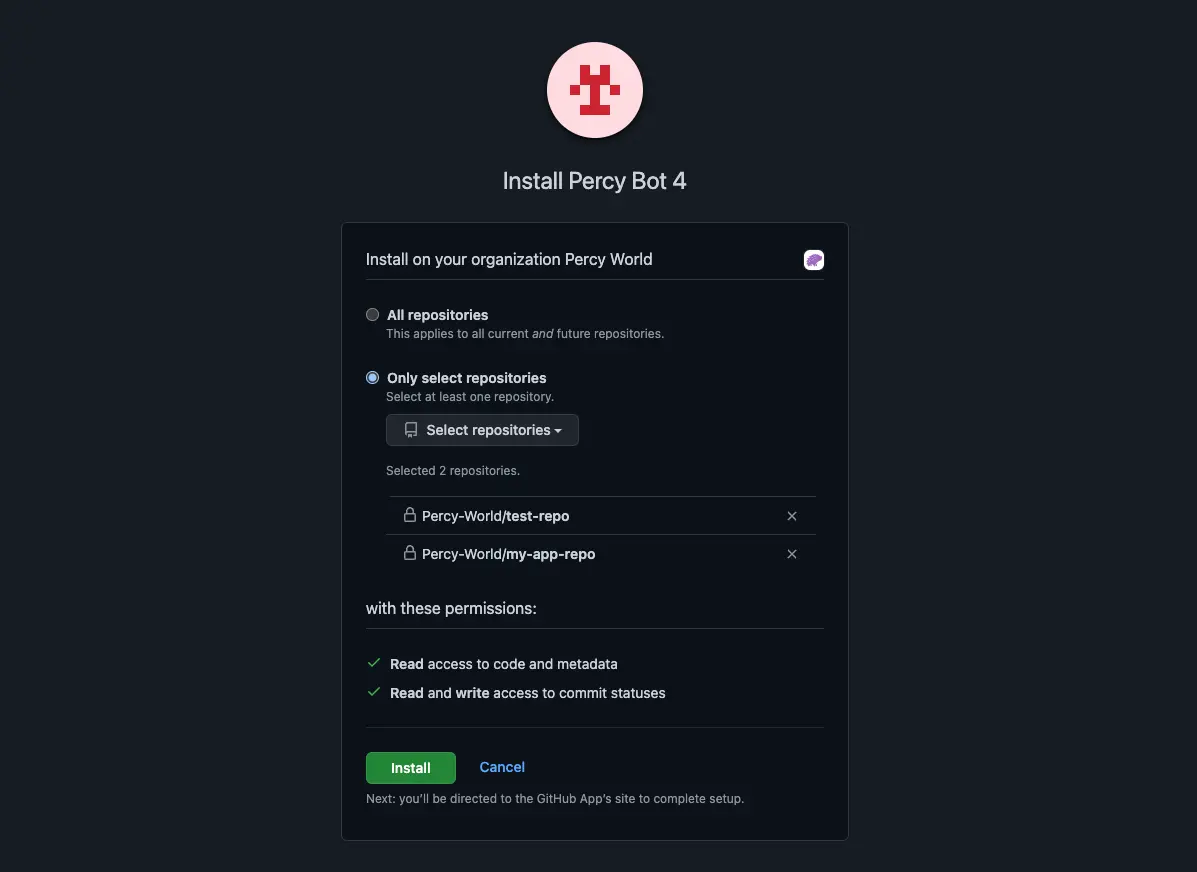Click the lock icon beside my-app-repo

pyautogui.click(x=409, y=553)
